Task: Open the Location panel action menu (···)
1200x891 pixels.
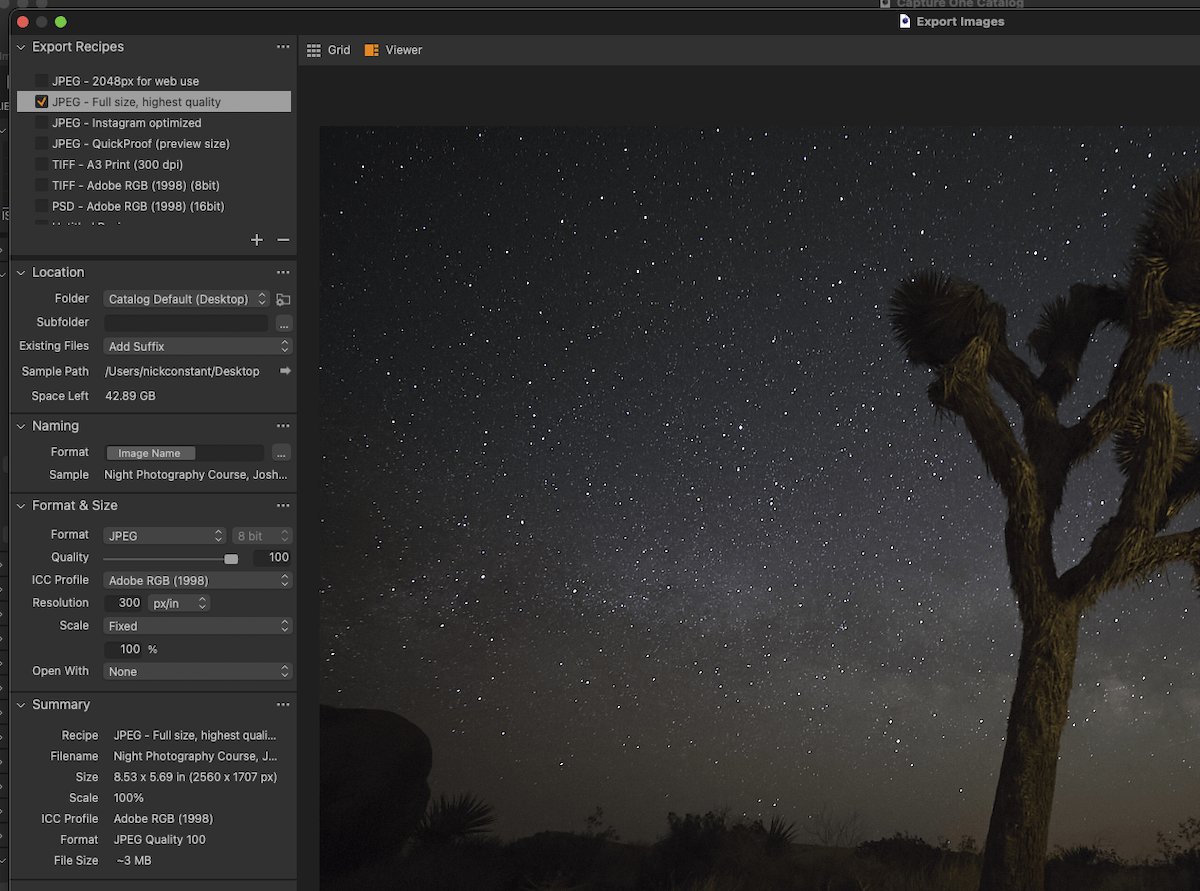Action: tap(283, 272)
